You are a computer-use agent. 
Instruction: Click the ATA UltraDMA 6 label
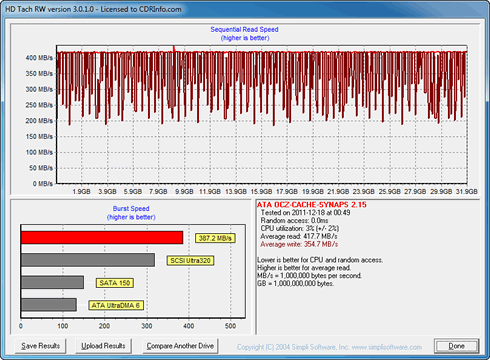[x=116, y=305]
